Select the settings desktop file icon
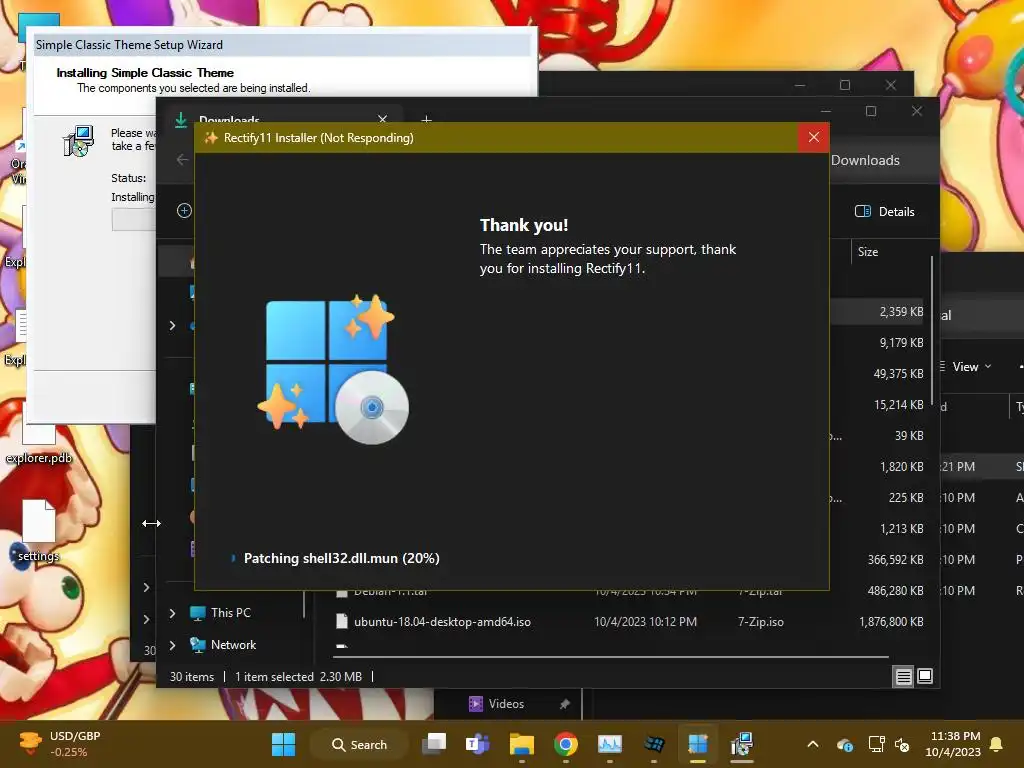 coord(38,520)
